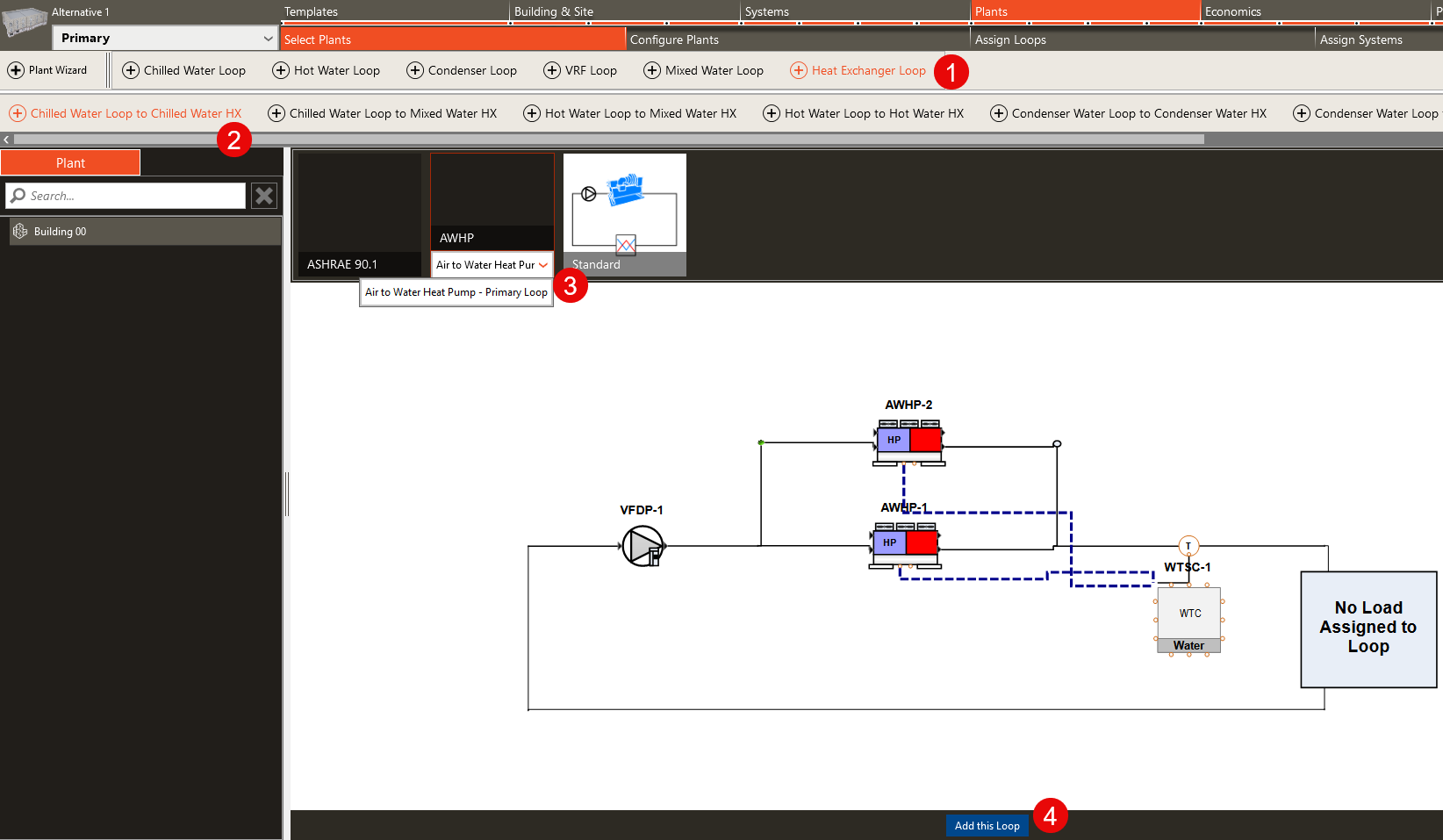1443x840 pixels.
Task: Choose Air to Water Heat Pump - Primary Loop
Action: 456,292
